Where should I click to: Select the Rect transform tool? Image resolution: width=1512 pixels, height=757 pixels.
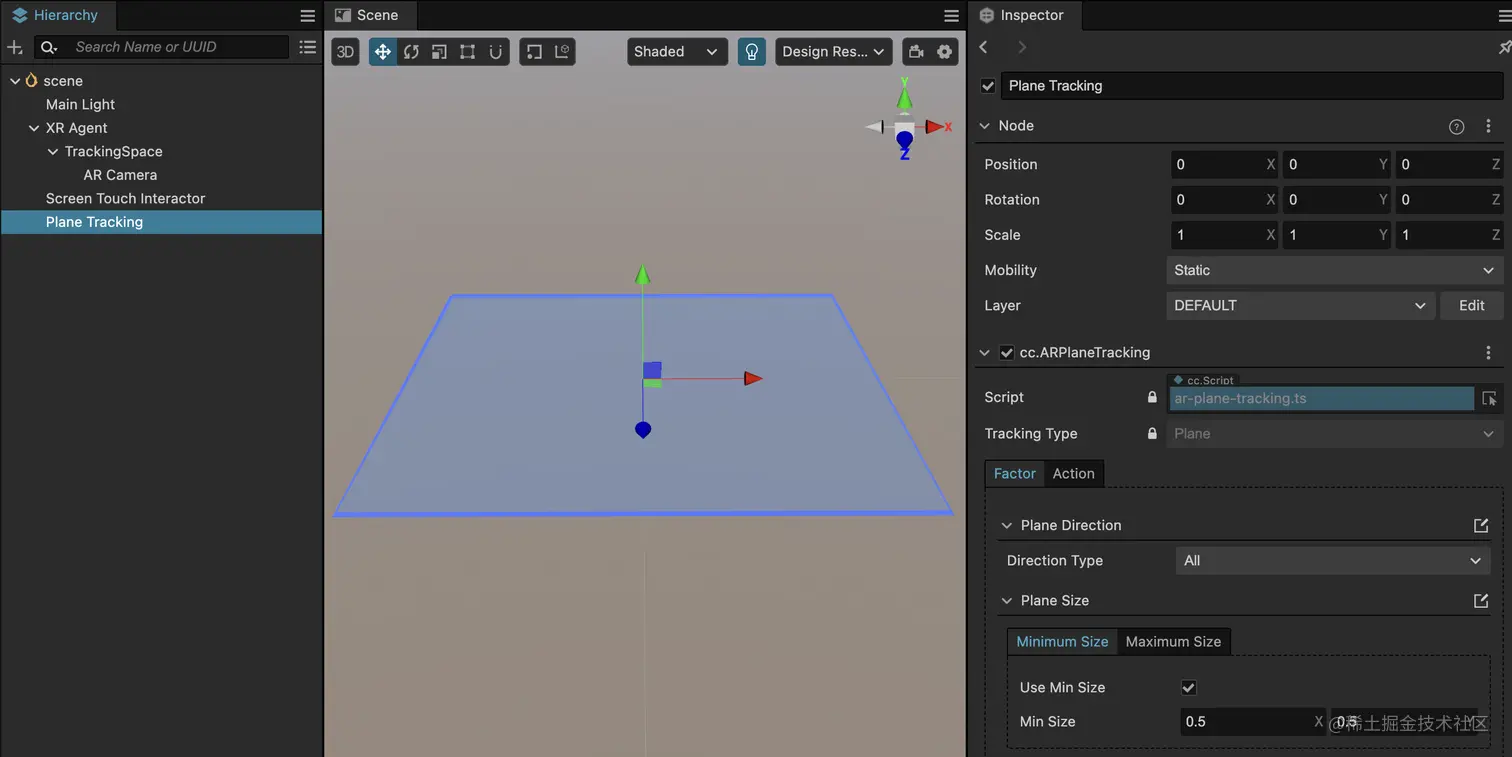pyautogui.click(x=467, y=51)
